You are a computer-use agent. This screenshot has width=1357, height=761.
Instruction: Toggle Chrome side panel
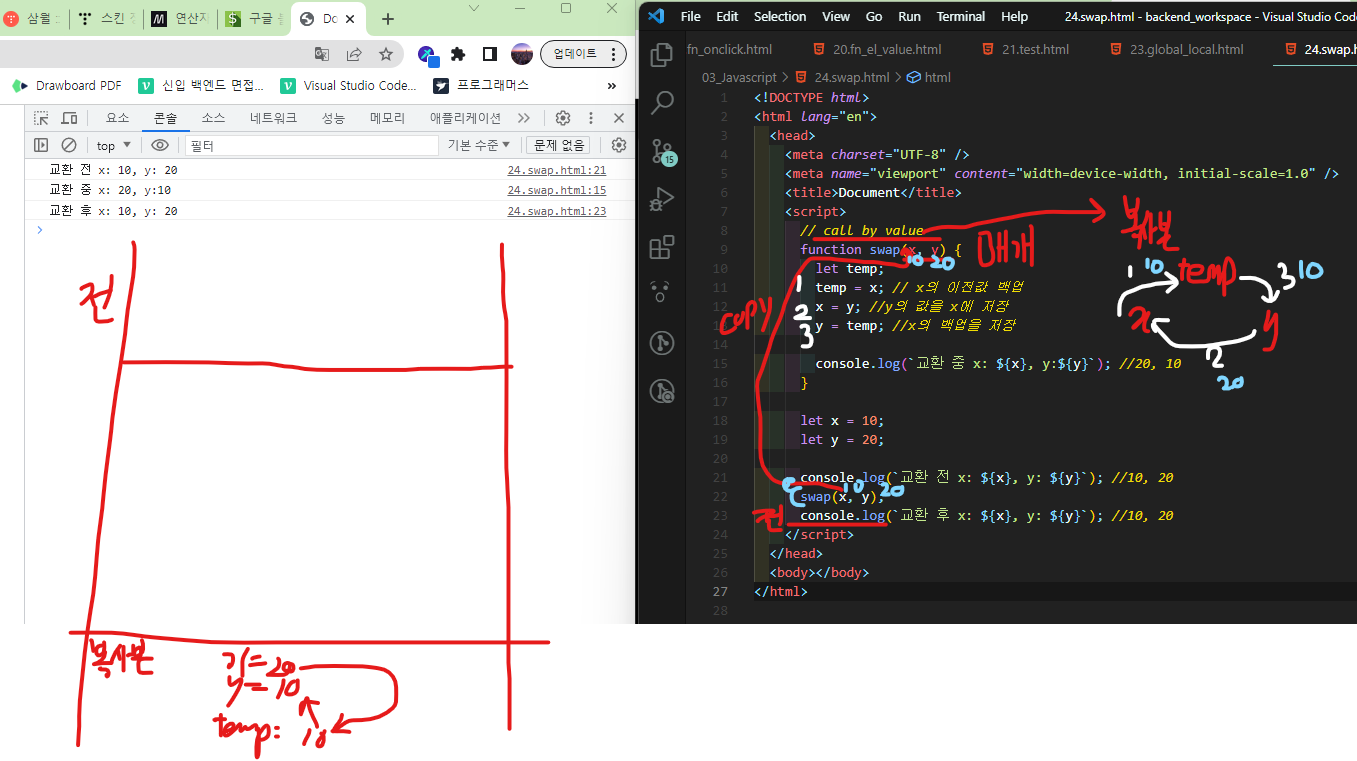(x=489, y=54)
